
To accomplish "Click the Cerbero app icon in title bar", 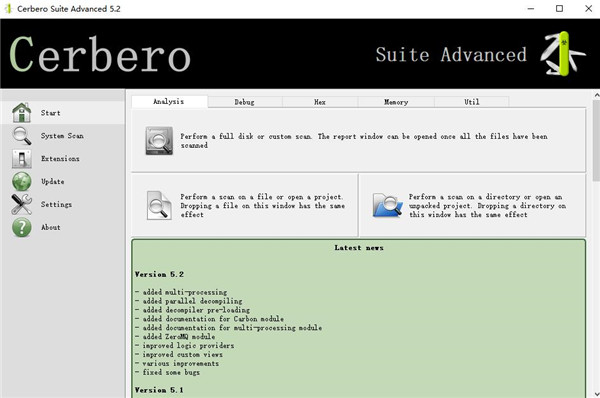I will [x=8, y=9].
